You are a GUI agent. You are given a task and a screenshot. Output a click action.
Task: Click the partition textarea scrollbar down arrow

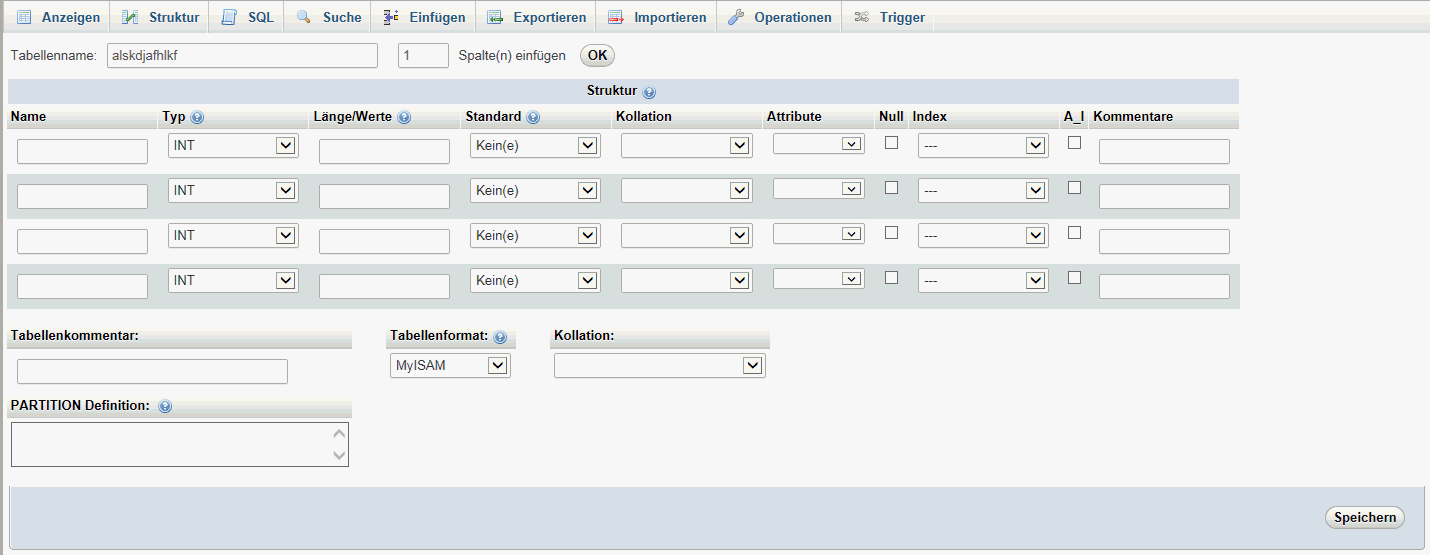click(339, 455)
